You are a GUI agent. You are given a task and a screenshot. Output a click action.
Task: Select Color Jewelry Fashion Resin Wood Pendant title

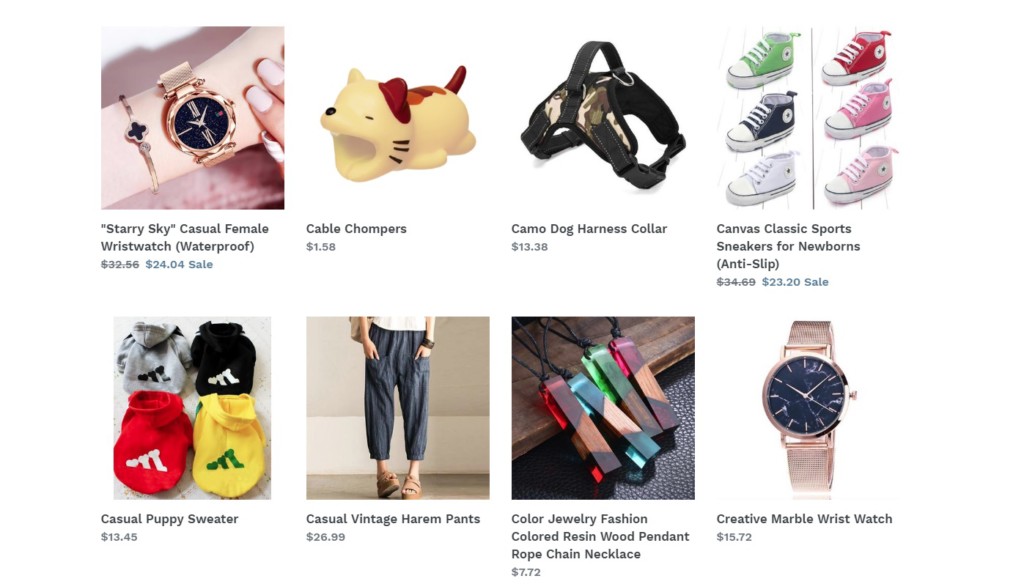coord(600,536)
